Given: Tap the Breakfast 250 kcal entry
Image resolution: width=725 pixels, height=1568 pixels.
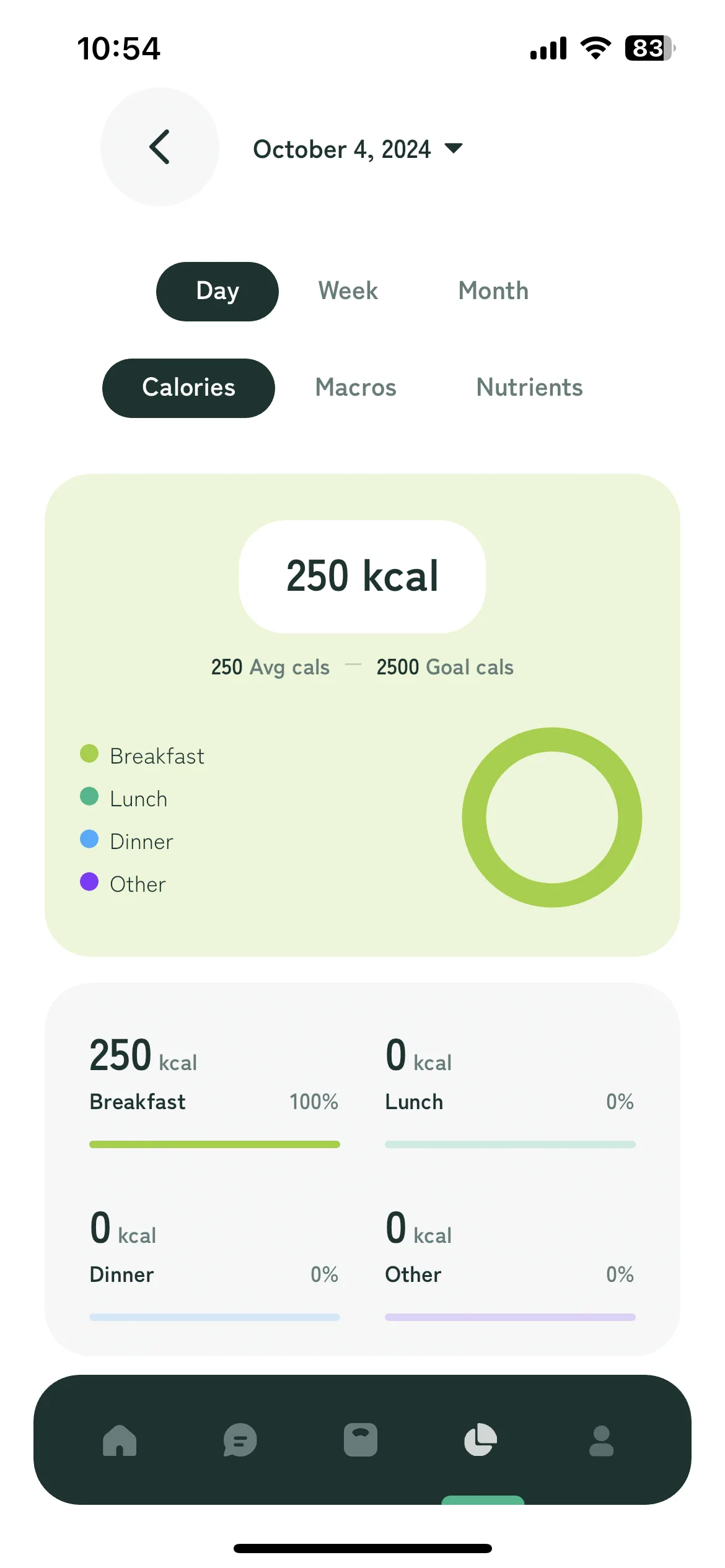Looking at the screenshot, I should (214, 1090).
